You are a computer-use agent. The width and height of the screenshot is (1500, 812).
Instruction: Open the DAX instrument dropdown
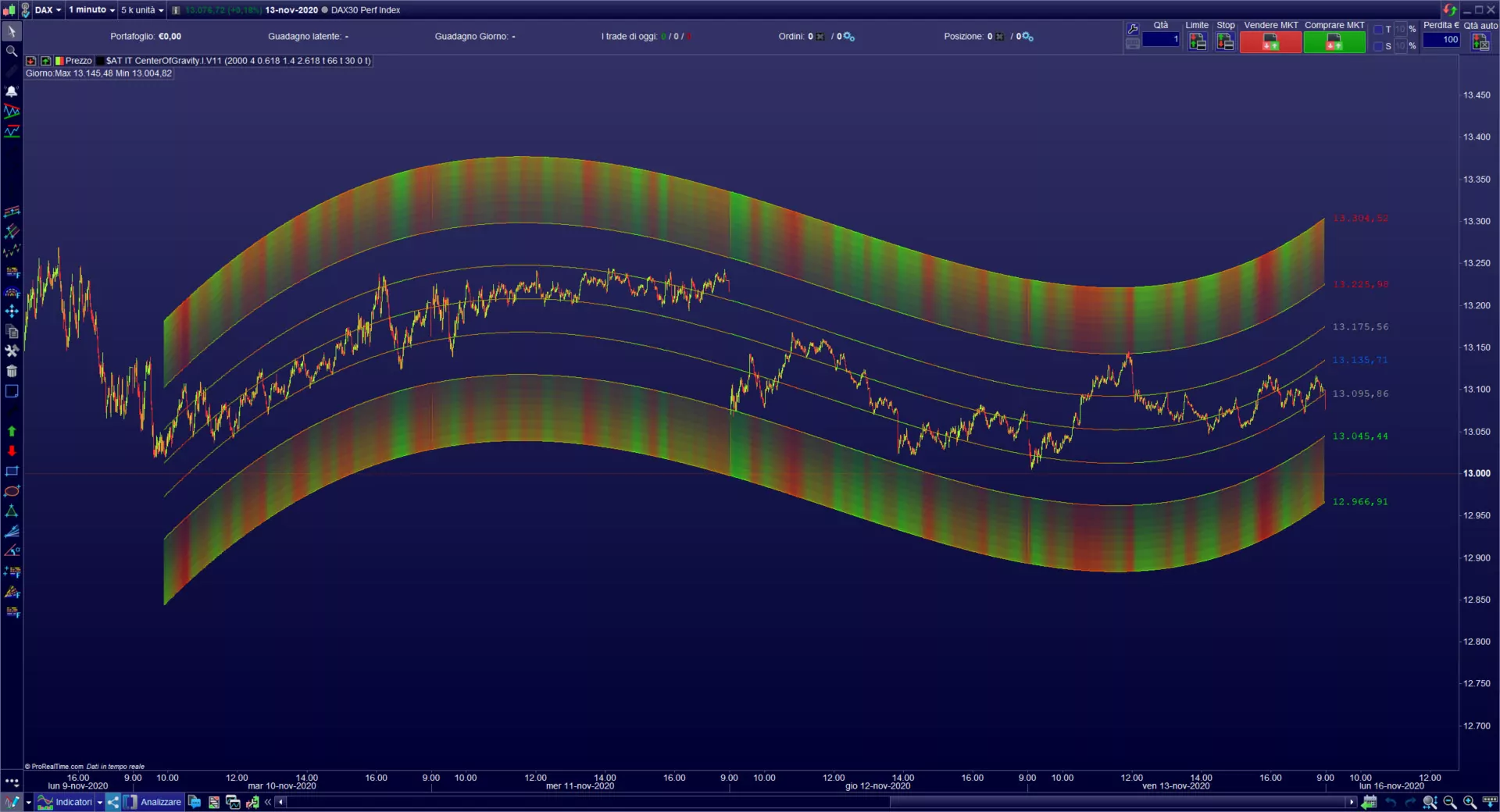point(48,10)
